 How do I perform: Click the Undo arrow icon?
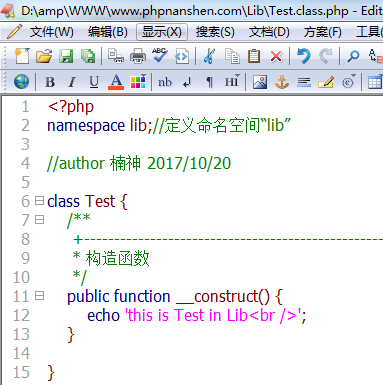[x=304, y=56]
